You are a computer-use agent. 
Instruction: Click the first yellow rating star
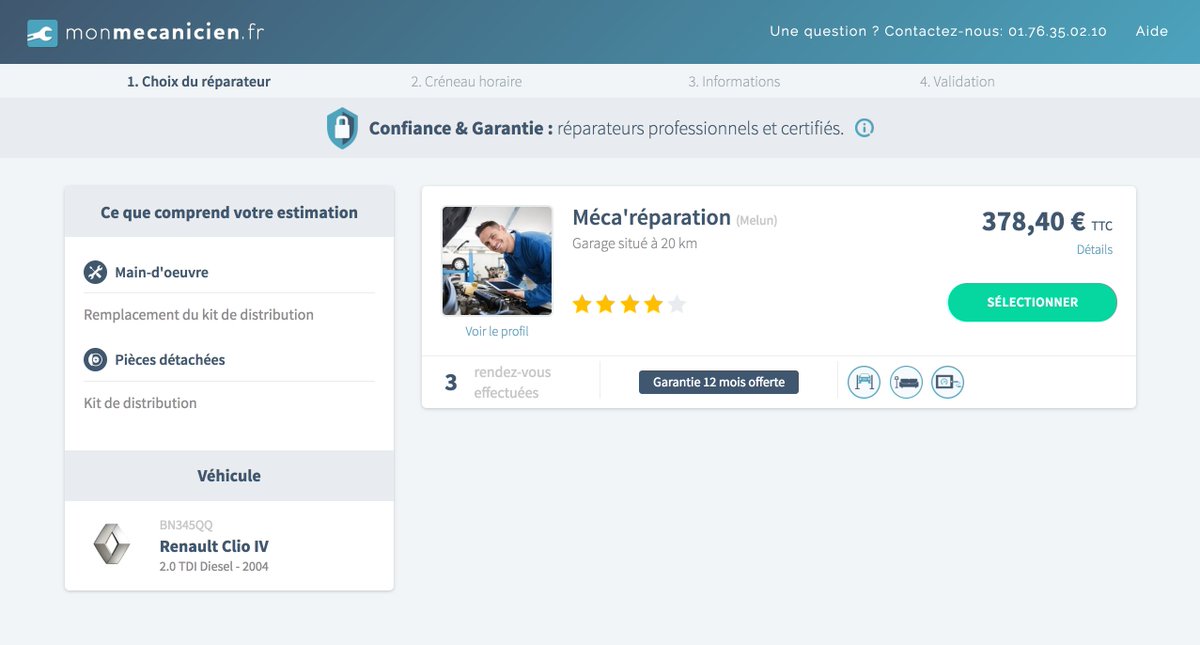[x=582, y=304]
